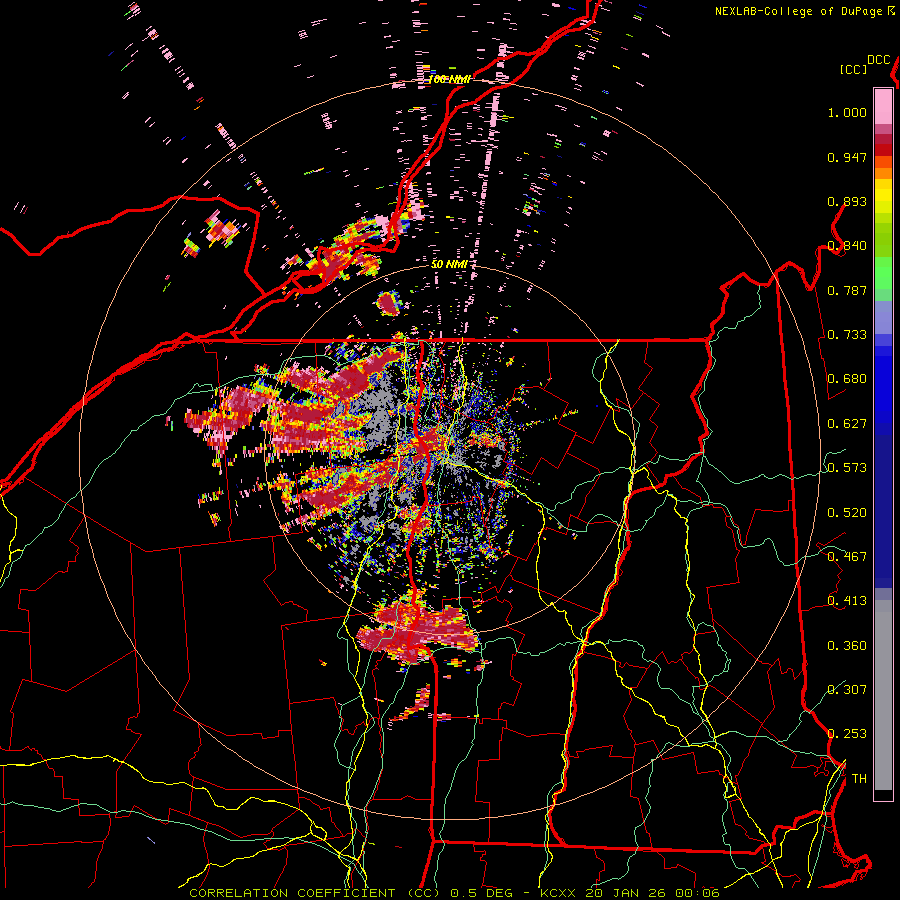Pick the gray swatch beside 0.307

coord(883,695)
